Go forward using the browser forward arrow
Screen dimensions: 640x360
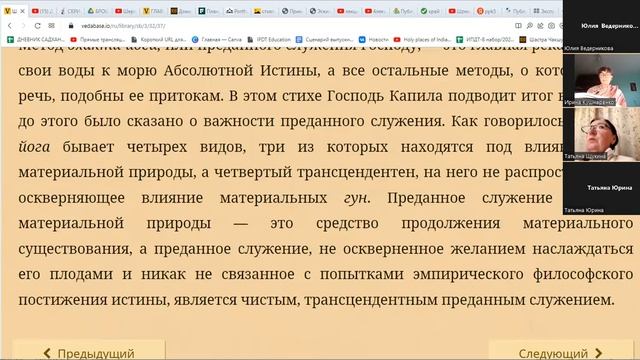[23, 26]
